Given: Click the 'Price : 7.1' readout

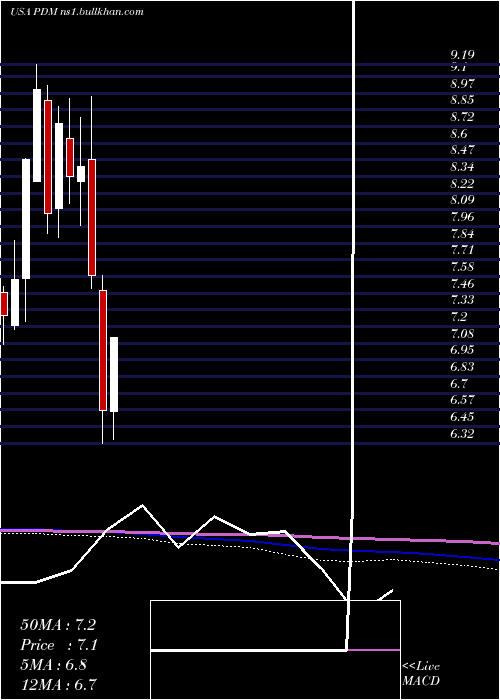Looking at the screenshot, I should click(59, 645).
